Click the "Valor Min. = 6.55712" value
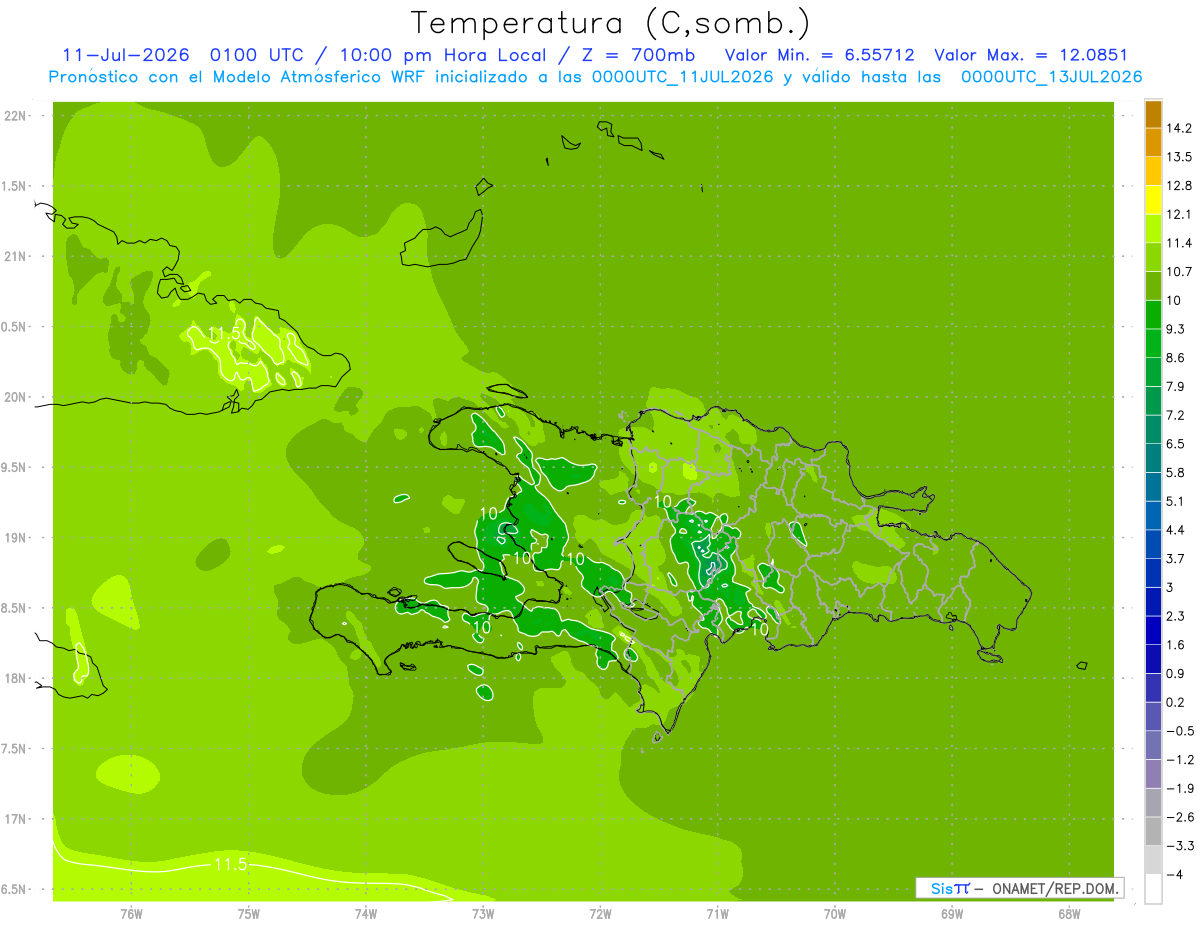 pyautogui.click(x=820, y=55)
